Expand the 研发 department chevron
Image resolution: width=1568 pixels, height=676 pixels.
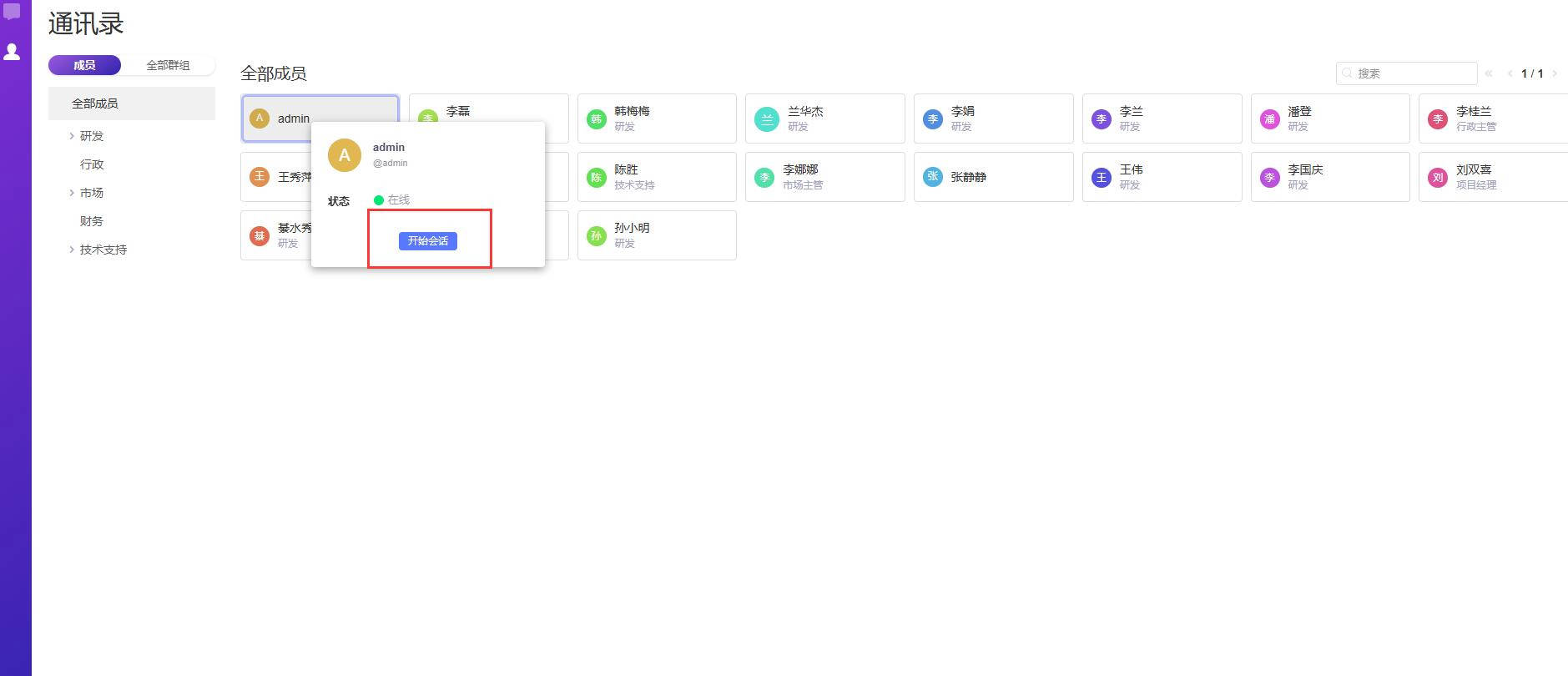click(x=72, y=136)
